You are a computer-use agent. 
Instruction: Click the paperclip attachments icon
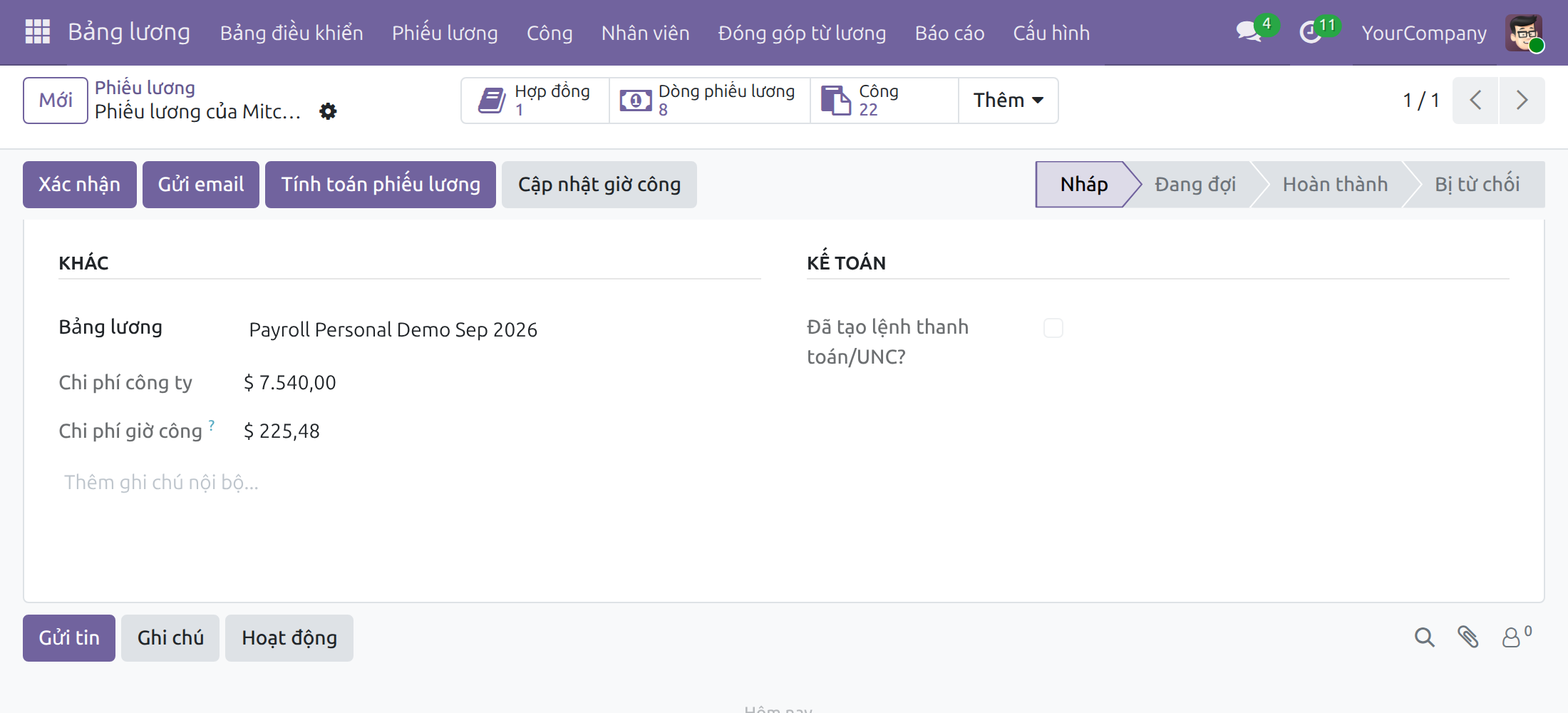point(1468,637)
